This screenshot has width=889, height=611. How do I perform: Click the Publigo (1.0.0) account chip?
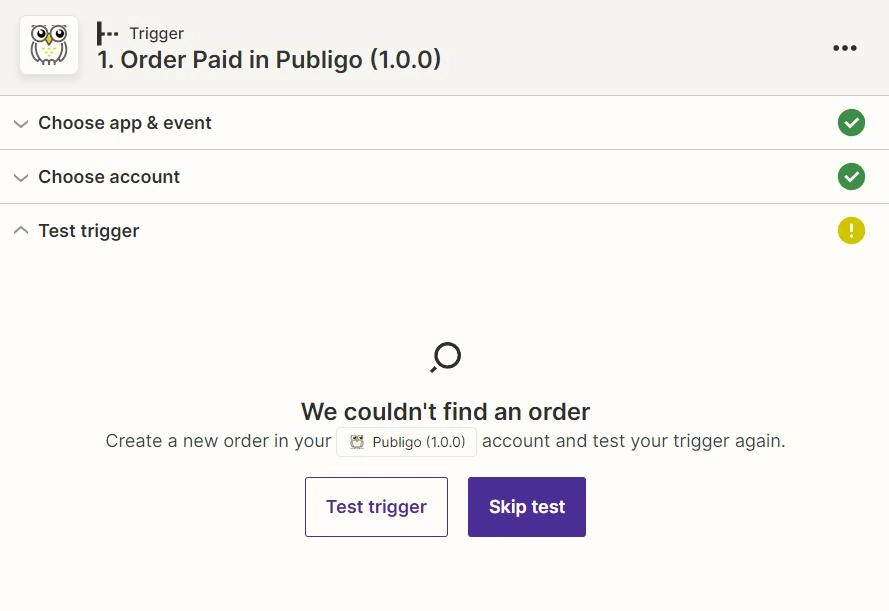click(x=407, y=442)
